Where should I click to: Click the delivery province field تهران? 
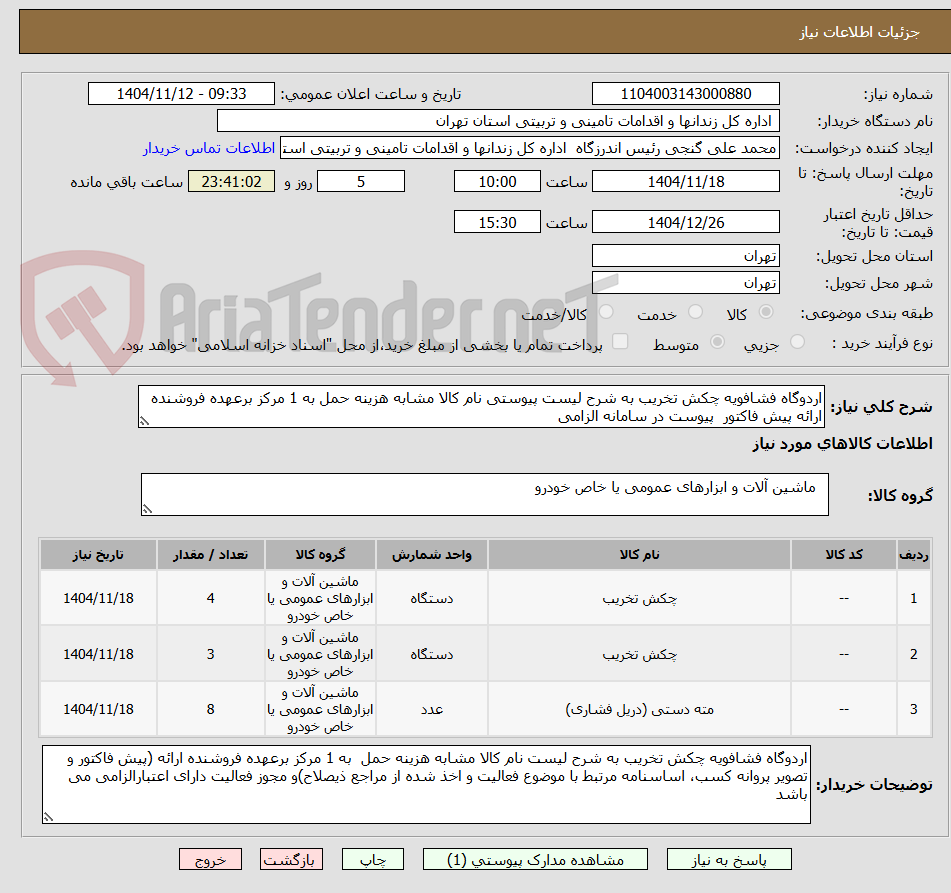[686, 256]
